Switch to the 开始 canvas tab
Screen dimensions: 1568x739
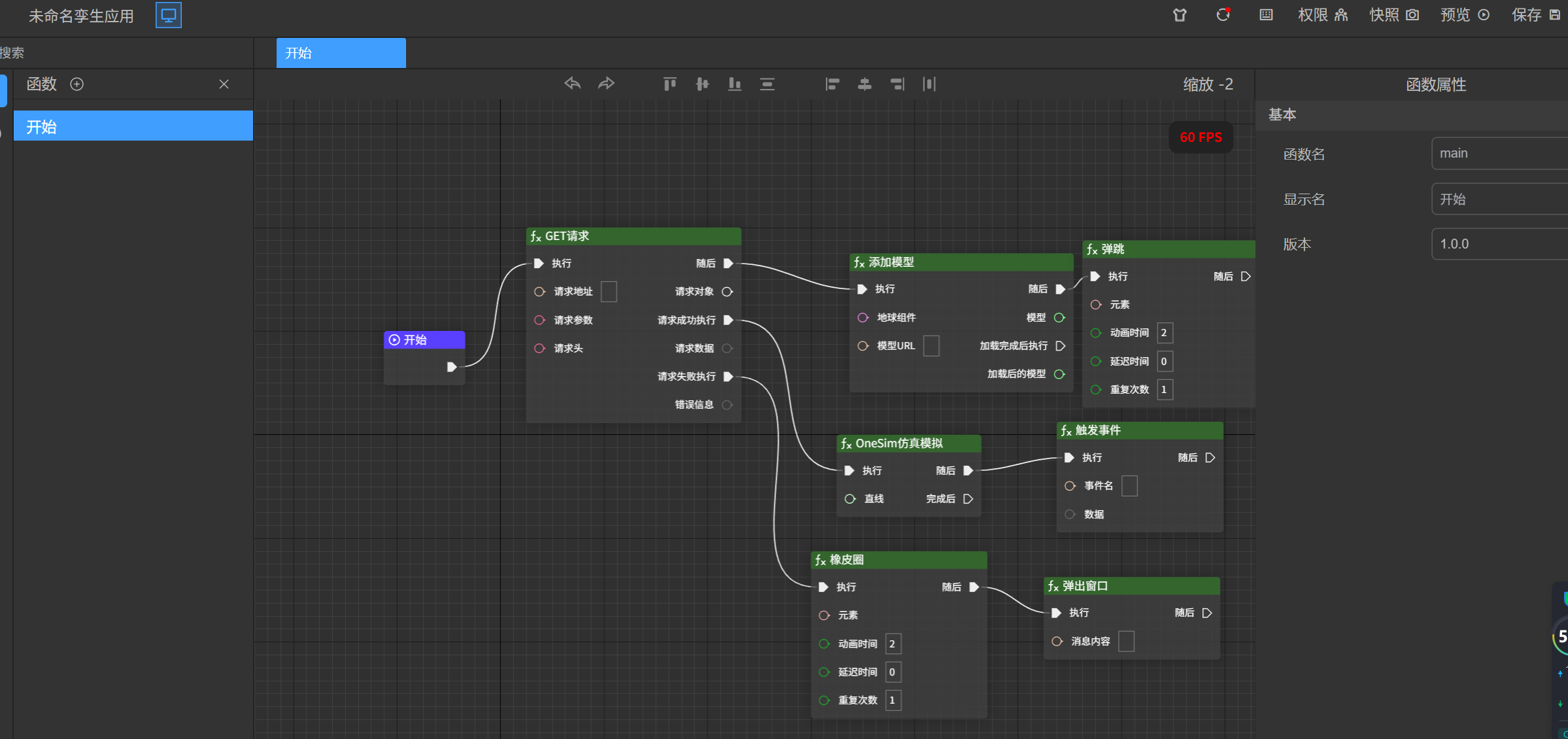[341, 53]
